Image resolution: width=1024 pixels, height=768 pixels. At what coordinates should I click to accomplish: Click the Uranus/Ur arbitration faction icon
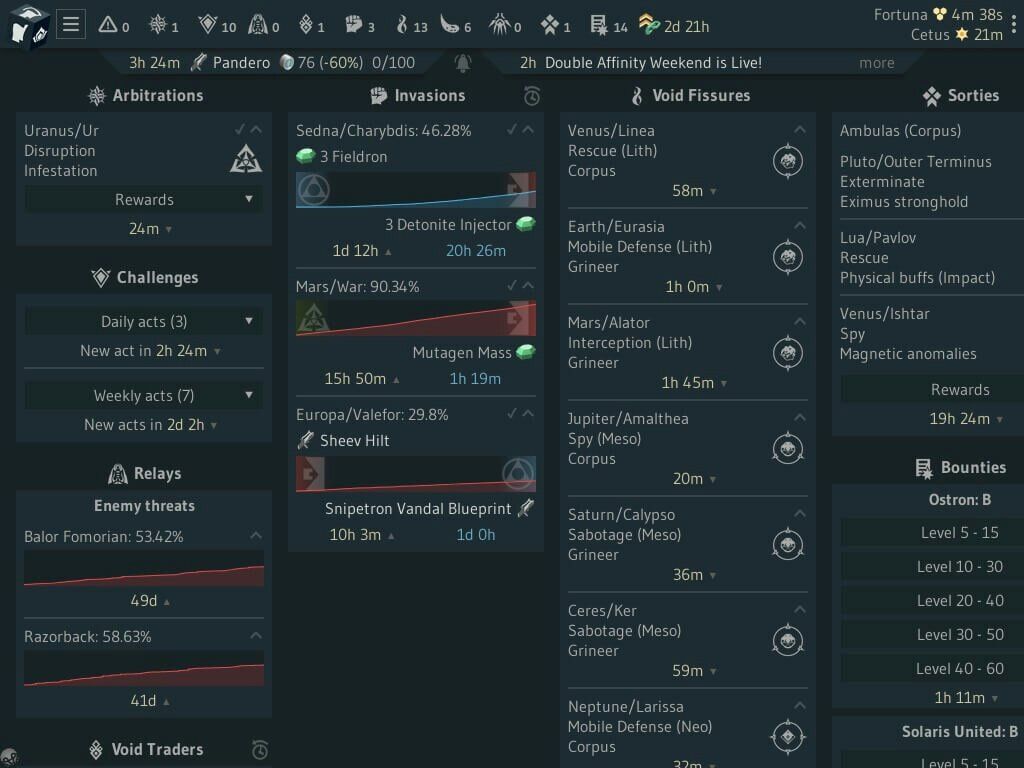pos(246,159)
